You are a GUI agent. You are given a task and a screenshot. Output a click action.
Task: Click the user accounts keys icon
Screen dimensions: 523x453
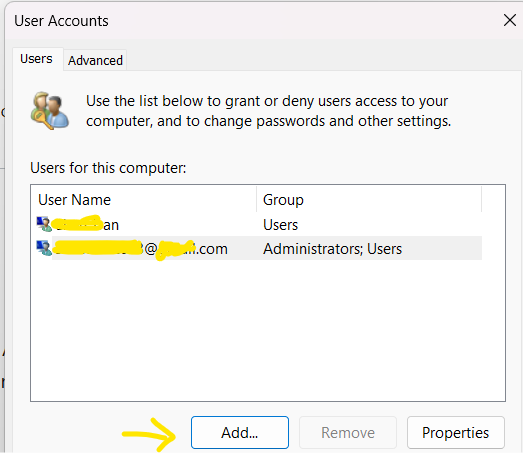50,111
